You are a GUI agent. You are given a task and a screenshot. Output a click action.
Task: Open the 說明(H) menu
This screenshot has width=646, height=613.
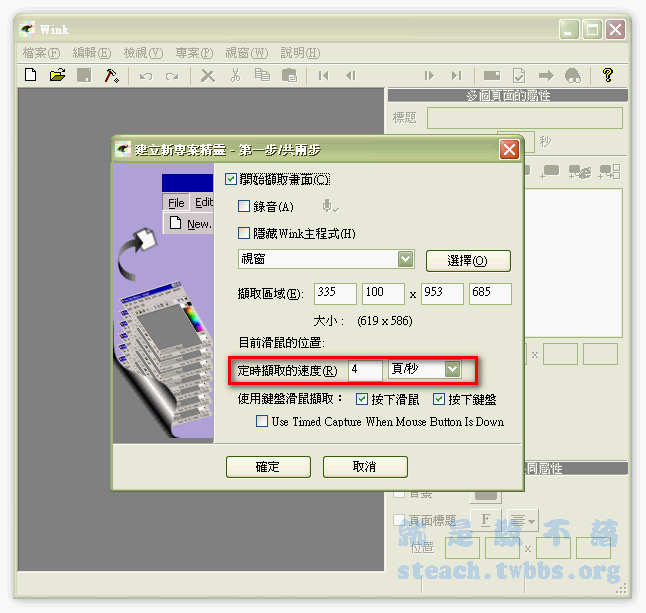click(x=300, y=53)
